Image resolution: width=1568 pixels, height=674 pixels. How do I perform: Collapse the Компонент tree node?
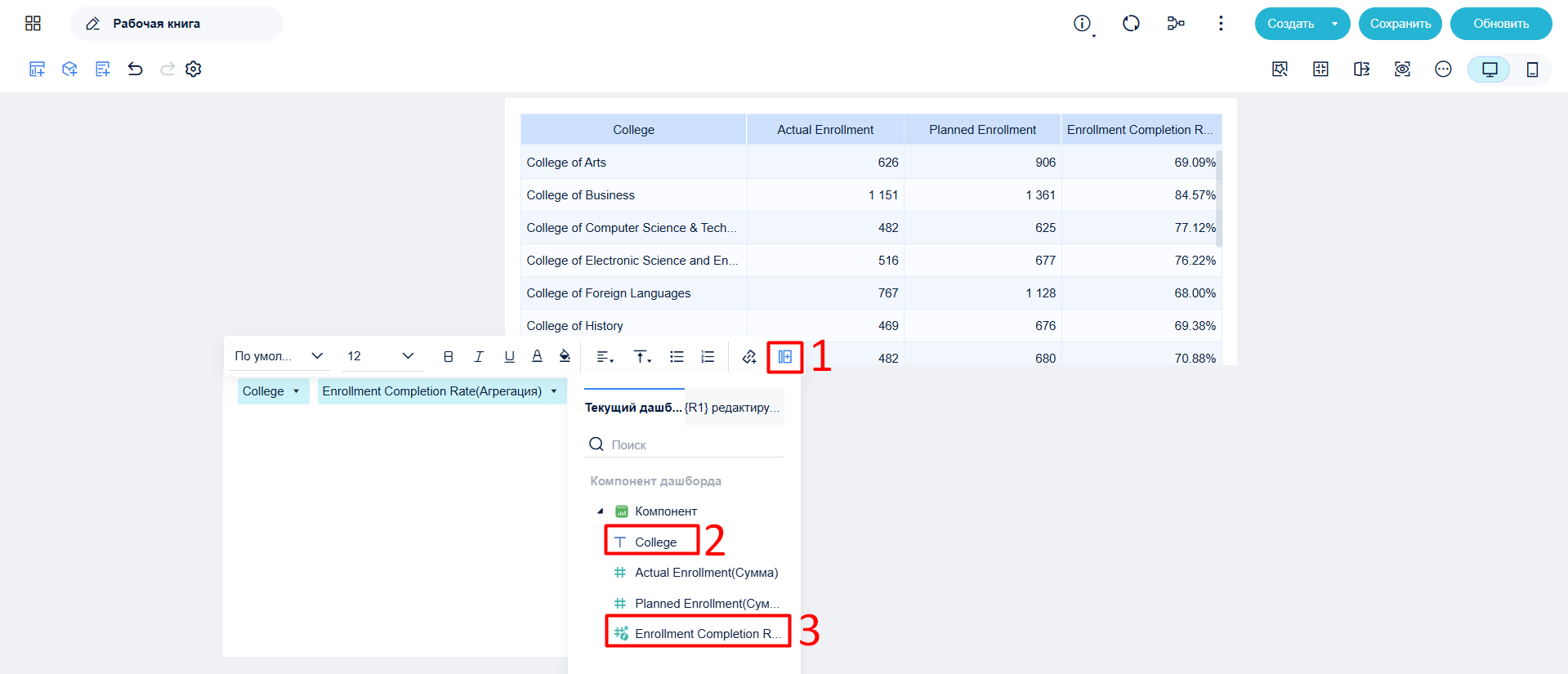601,511
